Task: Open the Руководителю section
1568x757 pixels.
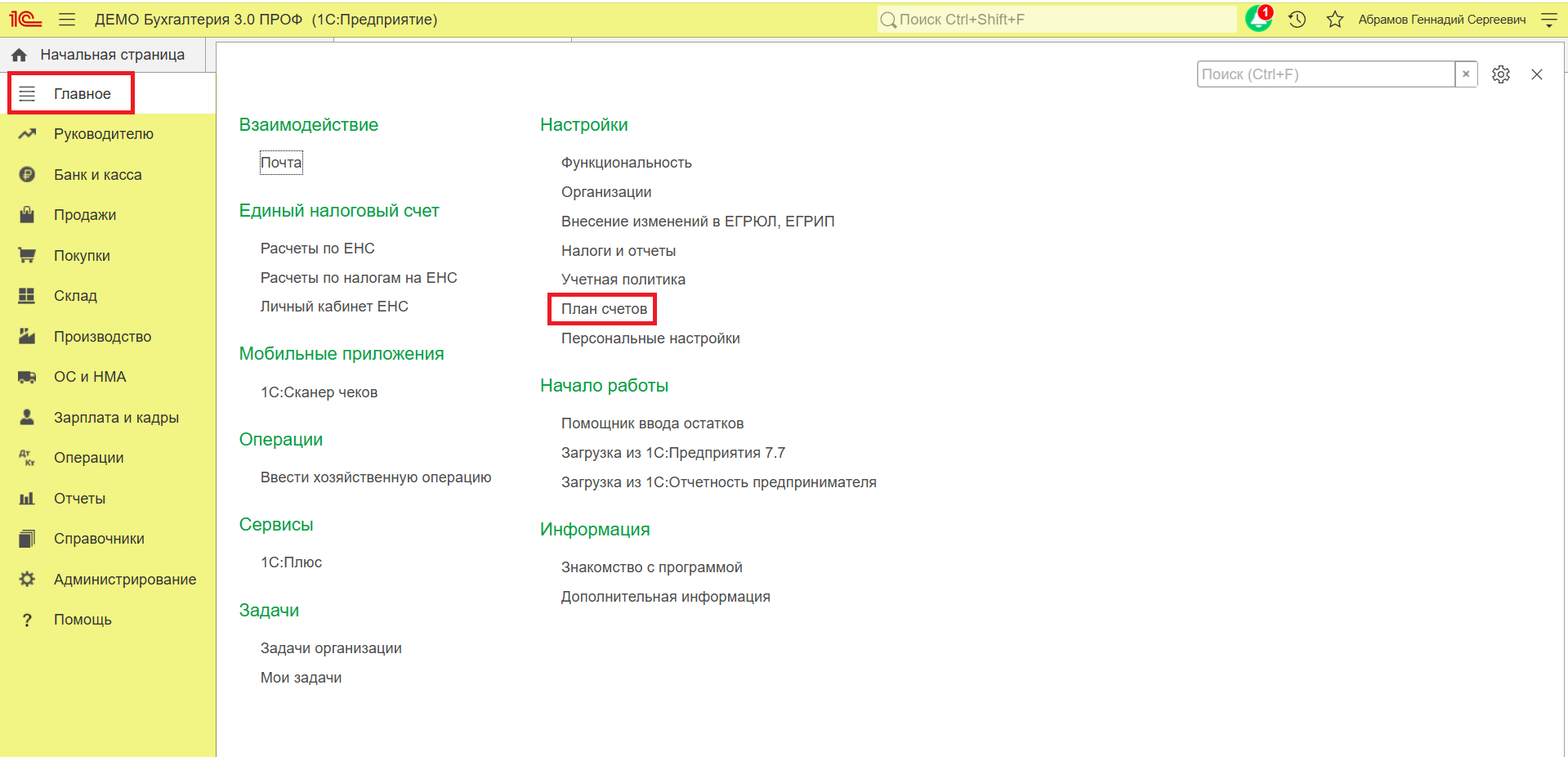Action: 104,133
